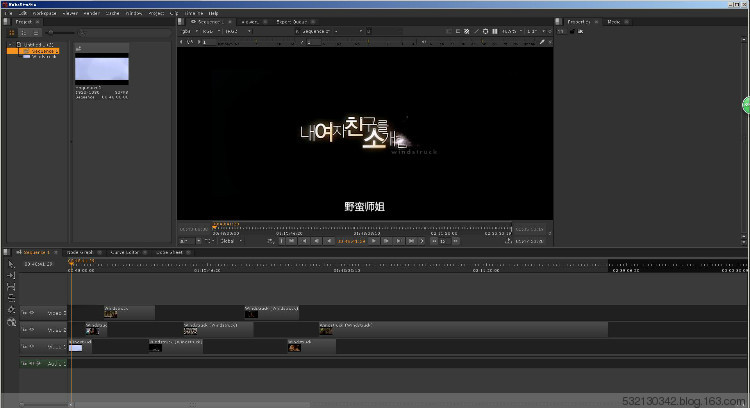This screenshot has width=750, height=408.
Task: Go to next edit point in viewer
Action: point(399,241)
